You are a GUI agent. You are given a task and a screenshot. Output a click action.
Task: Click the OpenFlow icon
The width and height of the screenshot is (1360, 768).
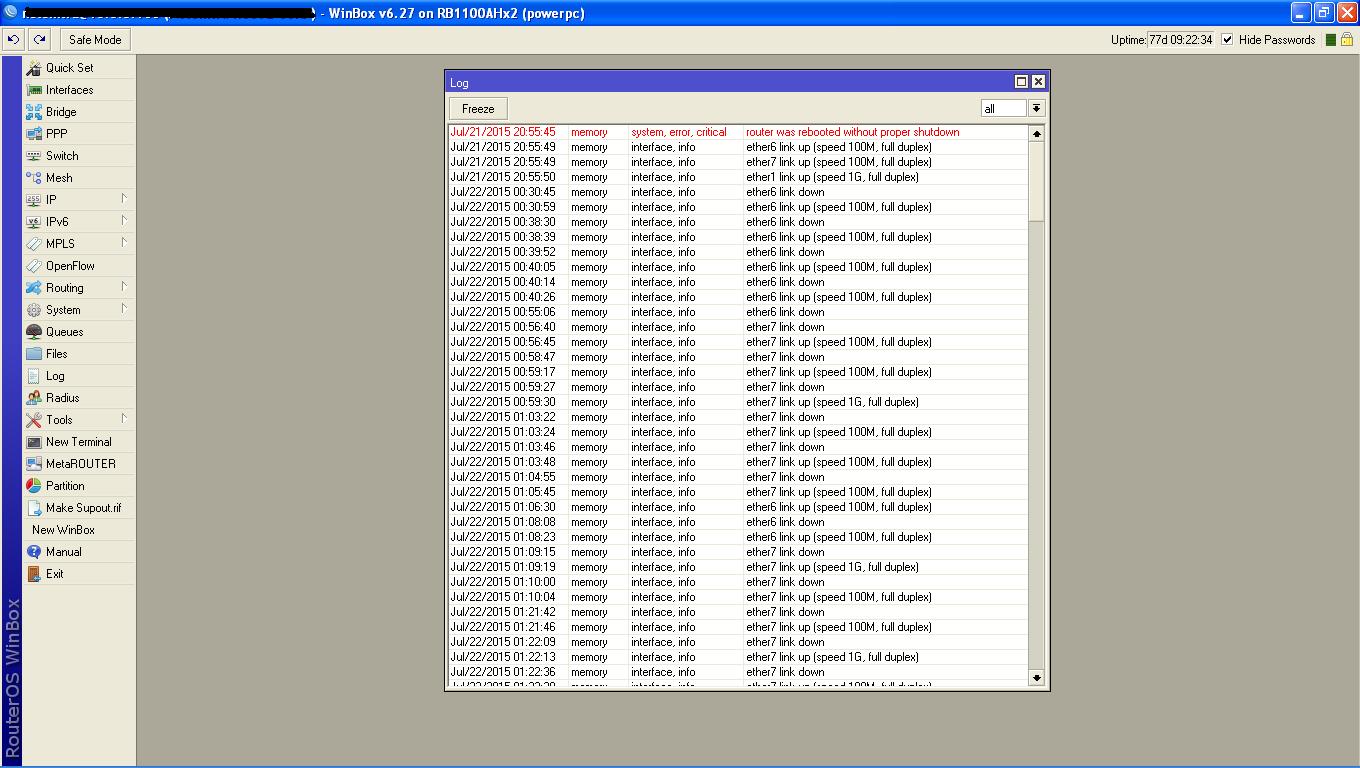(34, 266)
